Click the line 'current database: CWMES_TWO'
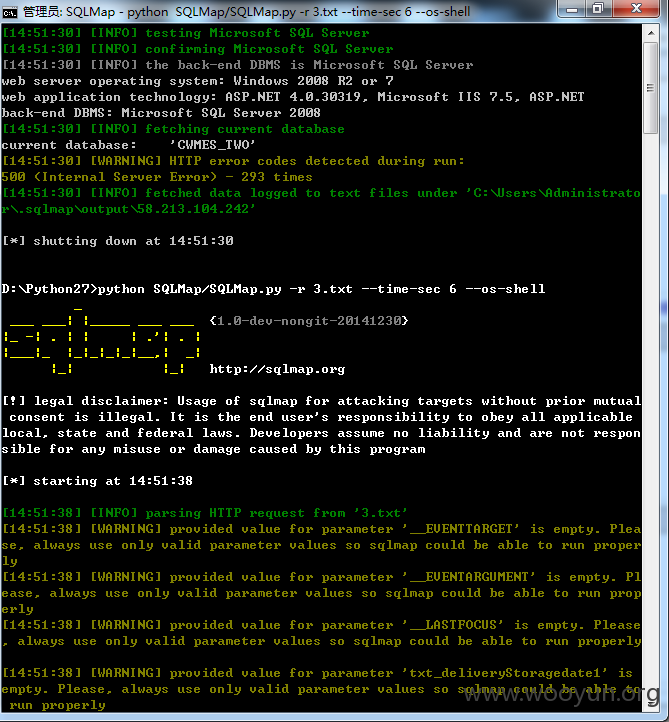Viewport: 669px width, 722px height. click(128, 145)
